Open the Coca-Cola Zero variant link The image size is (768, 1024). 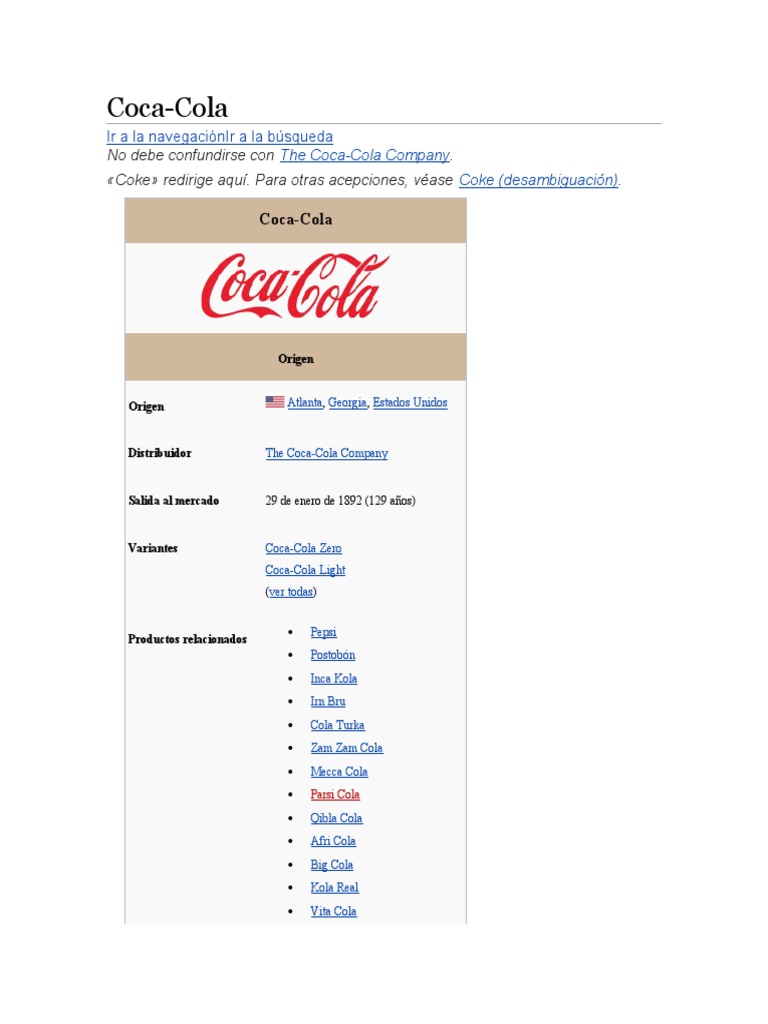(x=303, y=548)
